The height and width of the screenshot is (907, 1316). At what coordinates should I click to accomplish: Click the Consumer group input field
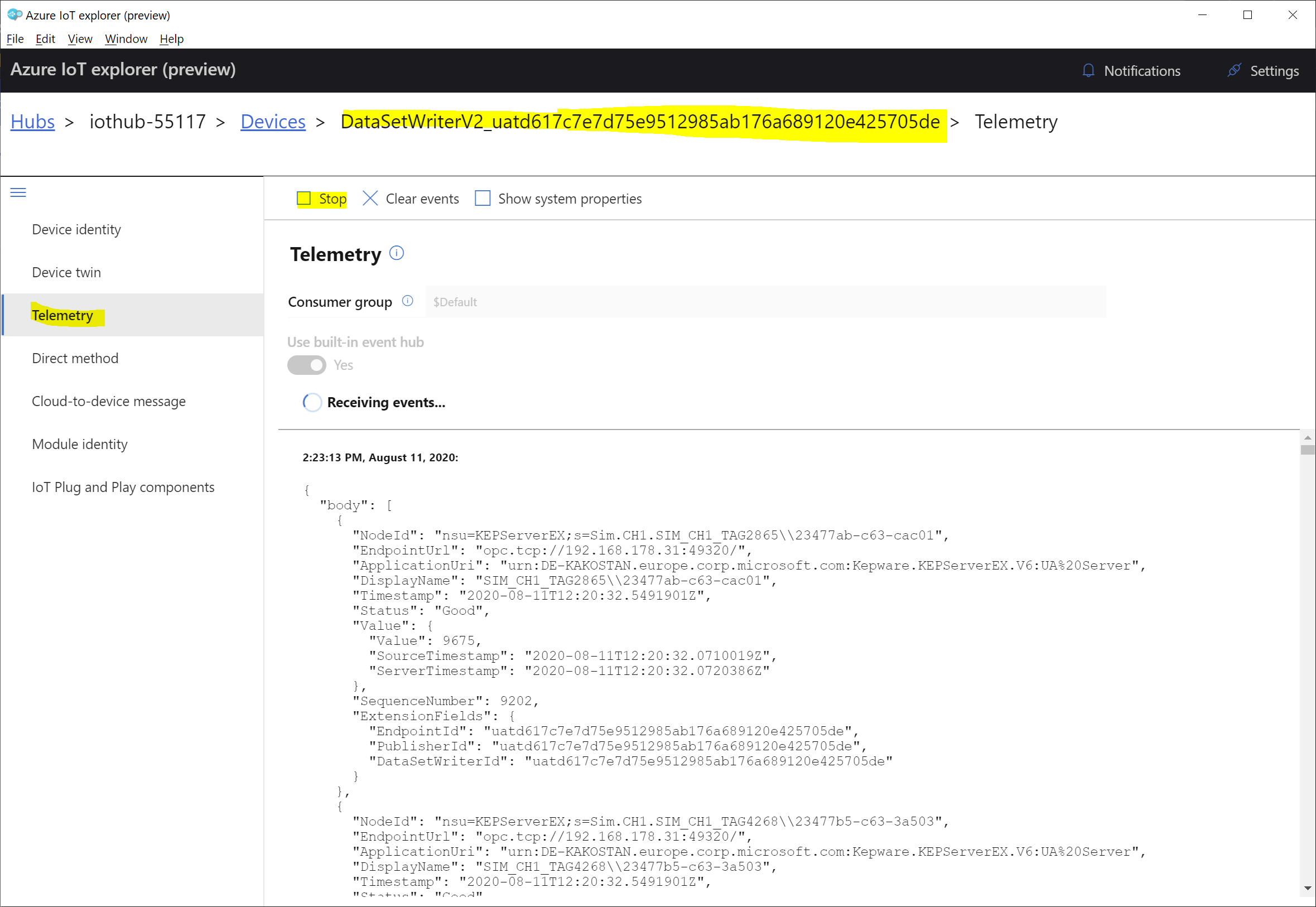point(765,302)
